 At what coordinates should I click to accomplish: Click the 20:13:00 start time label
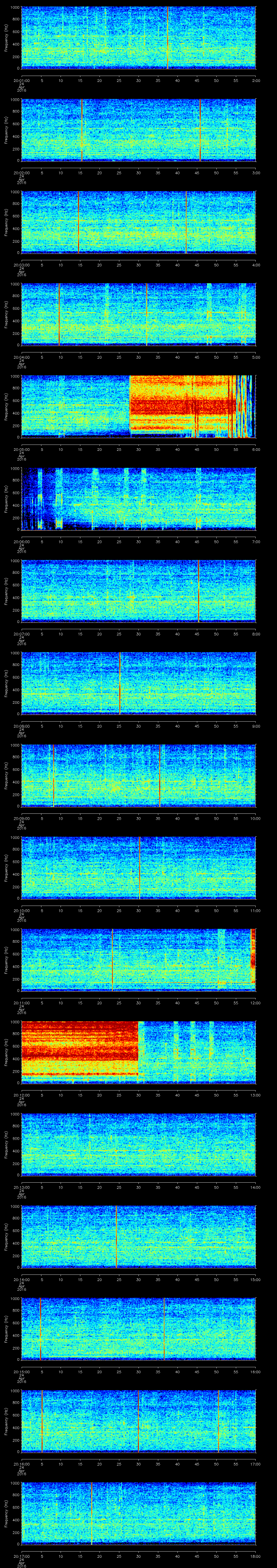[x=21, y=1187]
